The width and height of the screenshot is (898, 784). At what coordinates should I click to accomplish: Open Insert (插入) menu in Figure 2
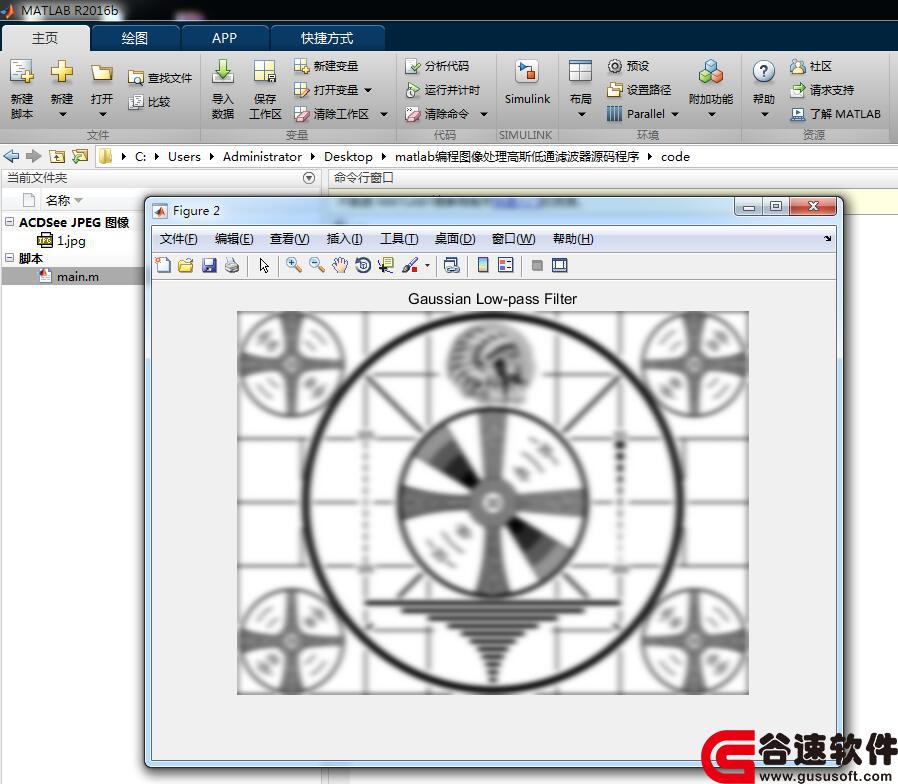344,239
